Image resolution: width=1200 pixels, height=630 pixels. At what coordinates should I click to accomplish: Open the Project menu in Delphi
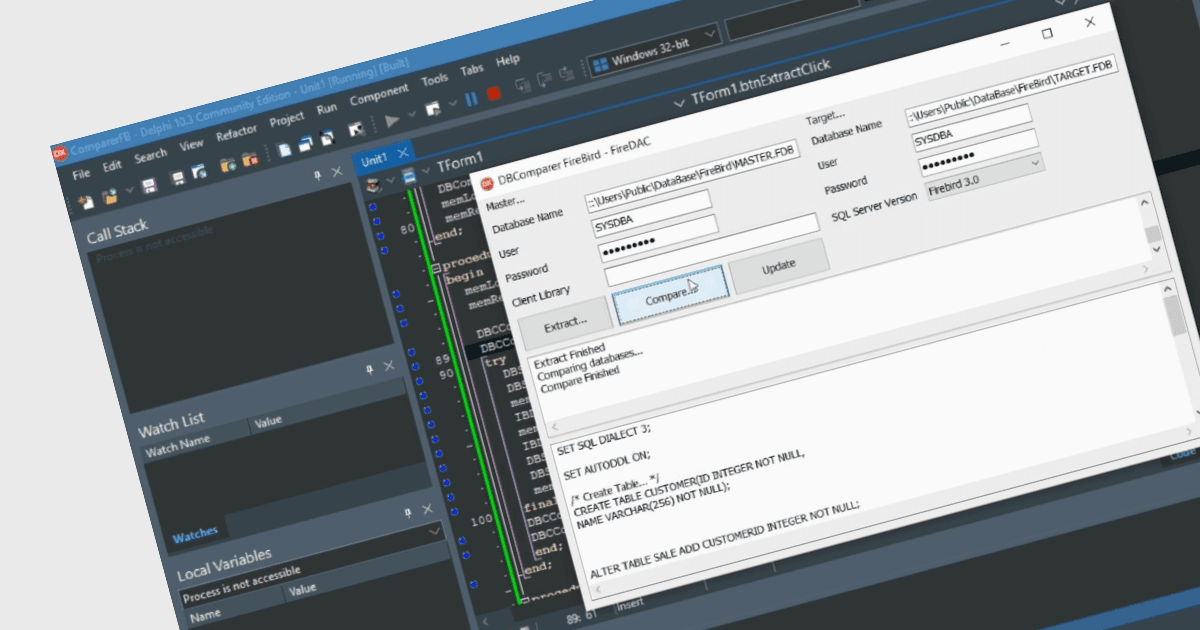click(287, 118)
